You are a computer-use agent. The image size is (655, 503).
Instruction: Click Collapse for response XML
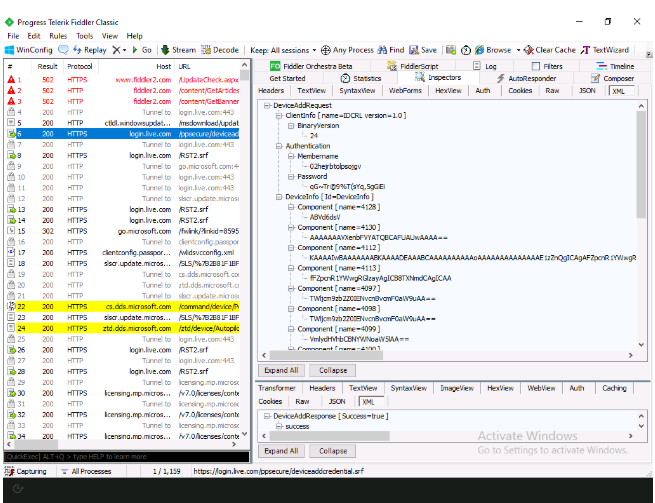333,451
